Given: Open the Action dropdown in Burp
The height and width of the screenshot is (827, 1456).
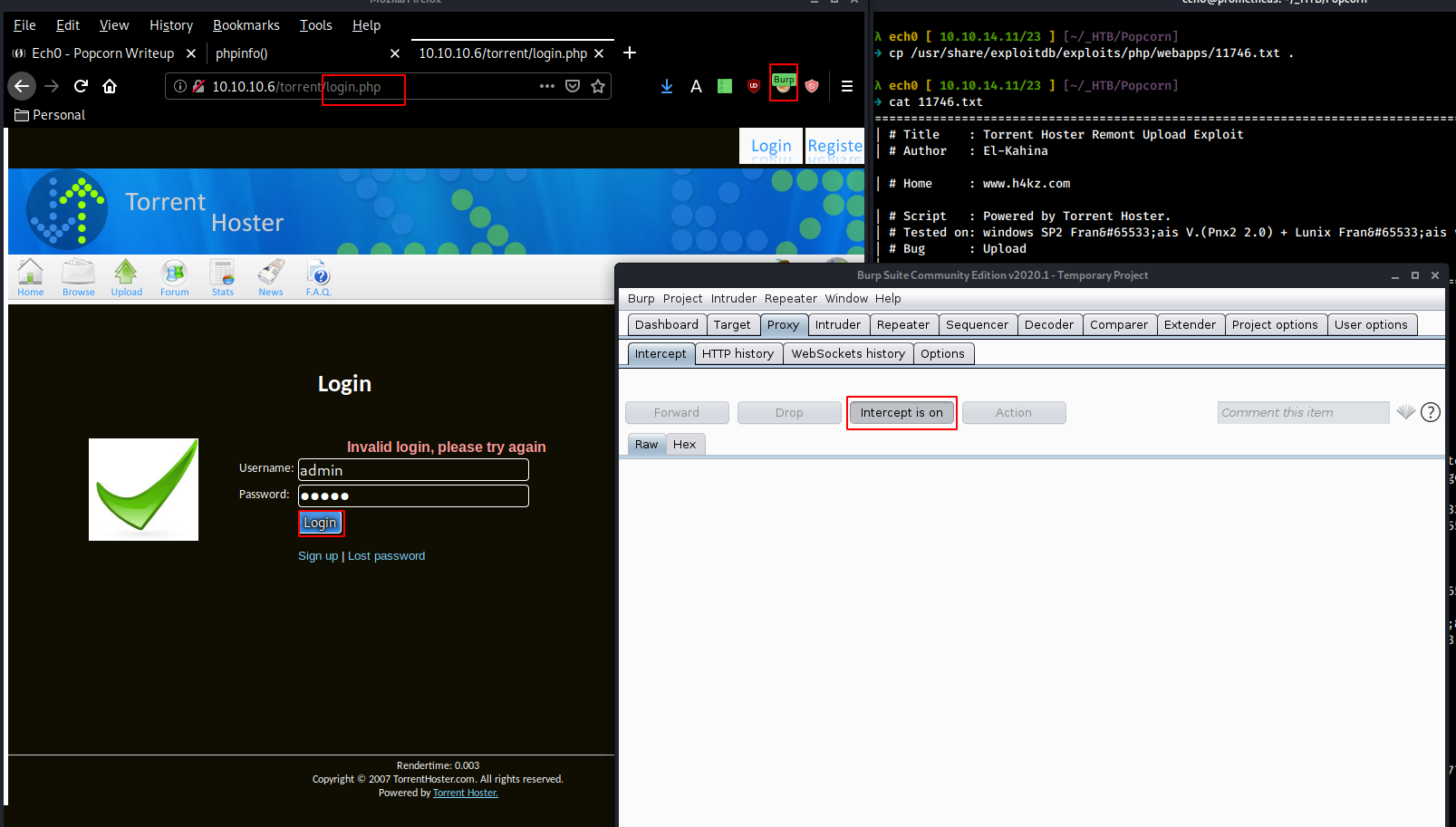Looking at the screenshot, I should point(1014,412).
